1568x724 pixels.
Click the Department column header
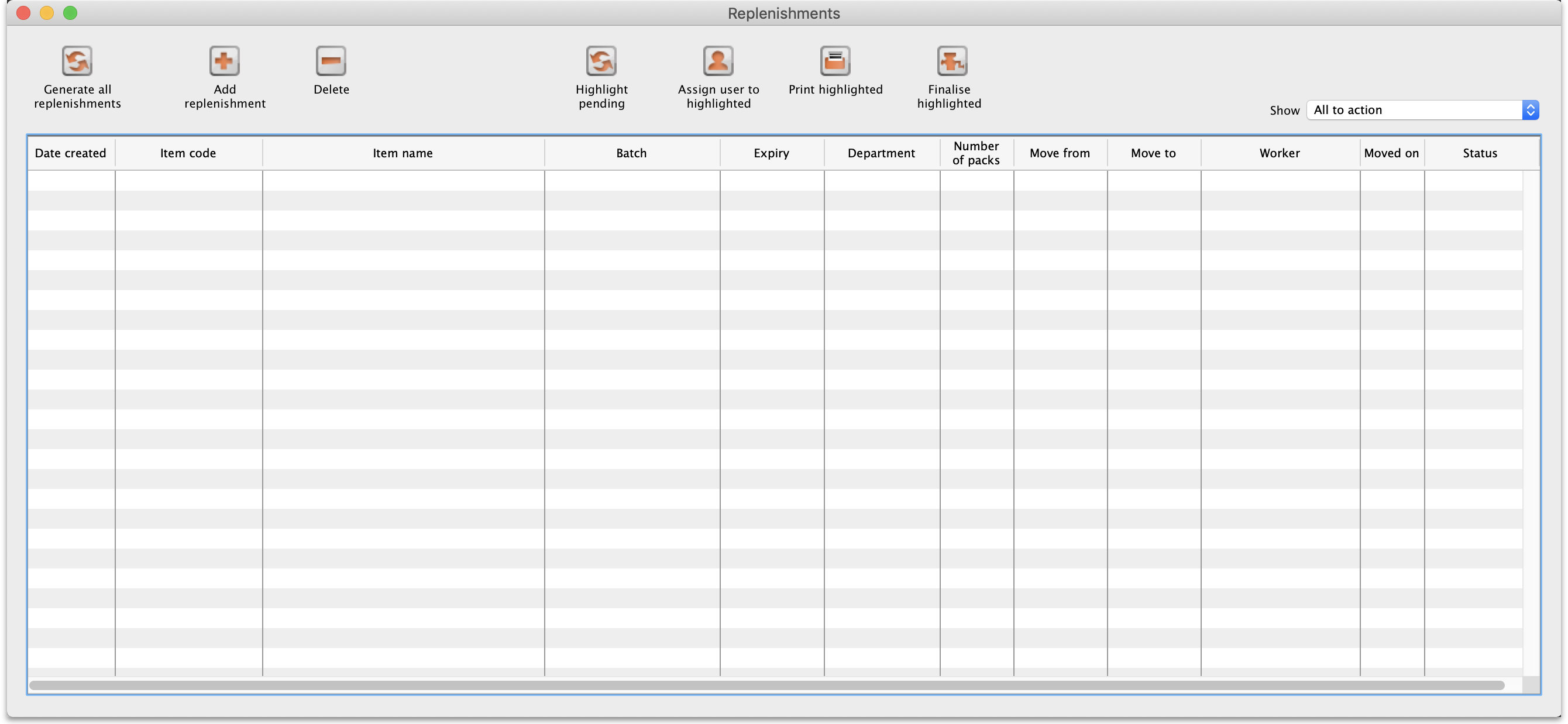coord(881,153)
